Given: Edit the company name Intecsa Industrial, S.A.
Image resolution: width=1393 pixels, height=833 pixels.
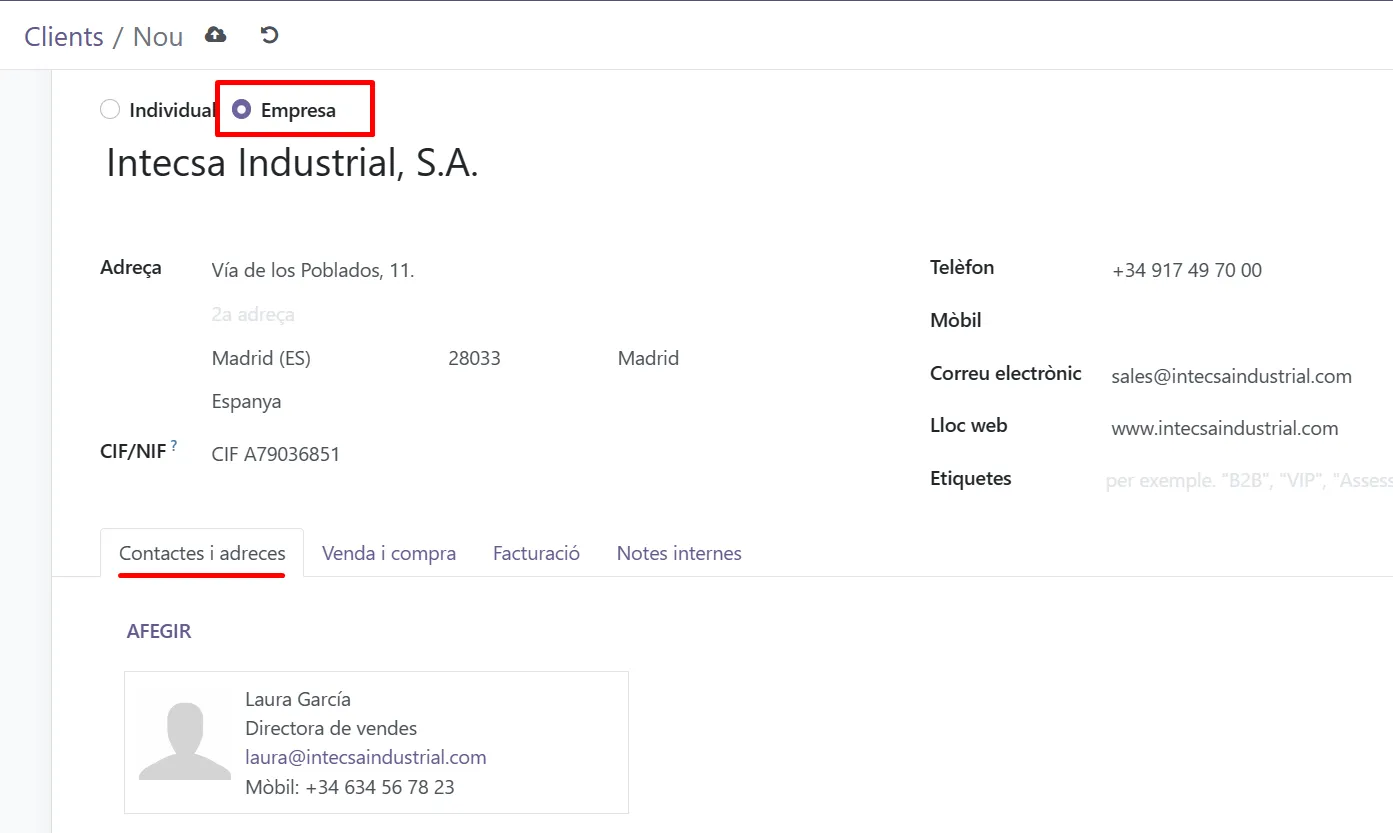Looking at the screenshot, I should coord(292,164).
